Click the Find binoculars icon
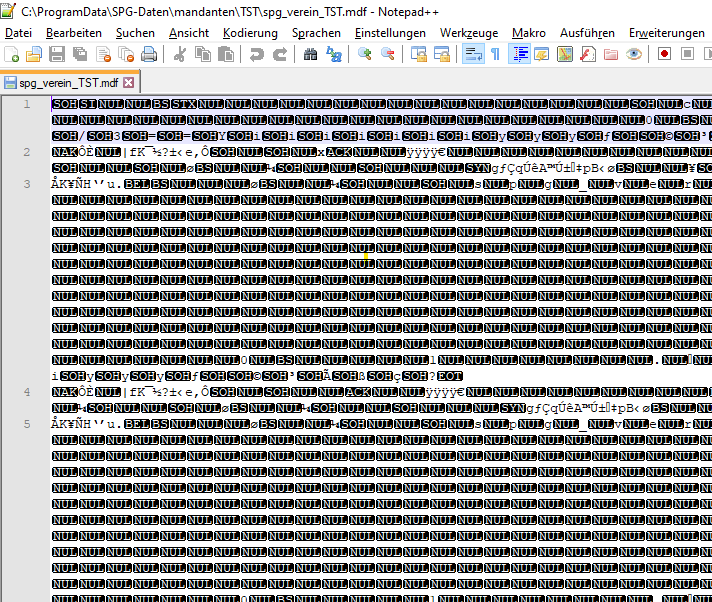The height and width of the screenshot is (602, 712). 308,54
